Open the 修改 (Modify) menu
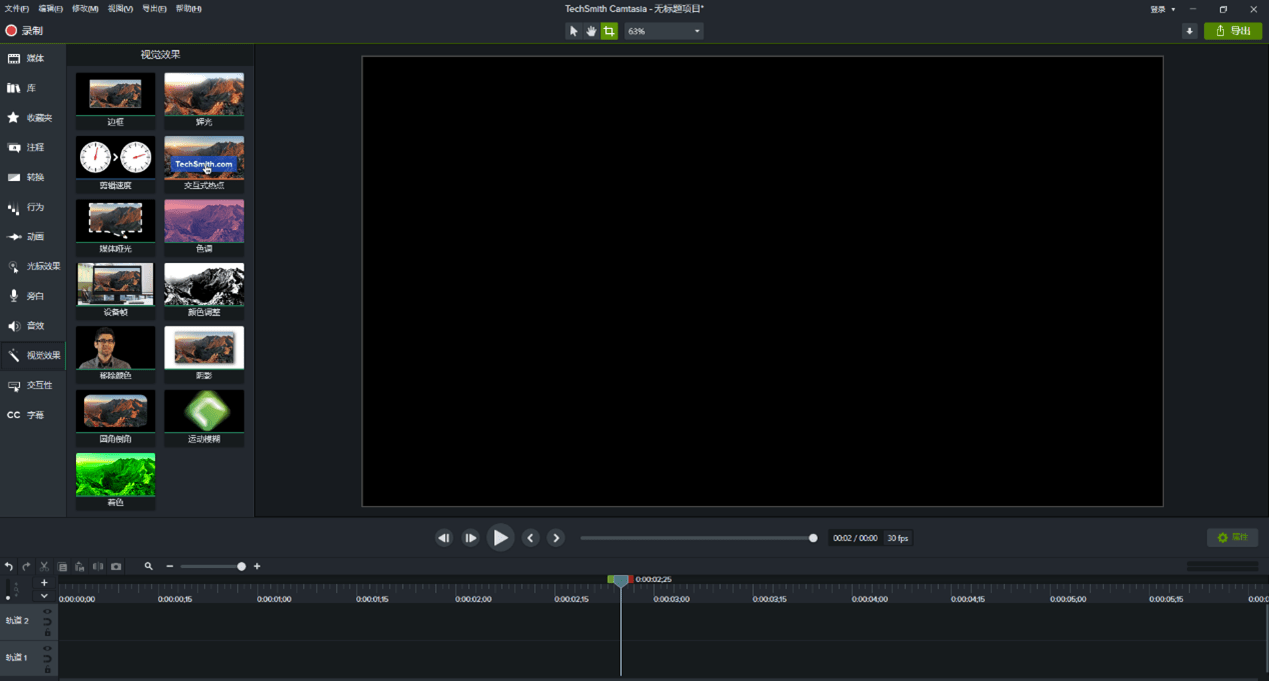Image resolution: width=1269 pixels, height=681 pixels. point(85,8)
